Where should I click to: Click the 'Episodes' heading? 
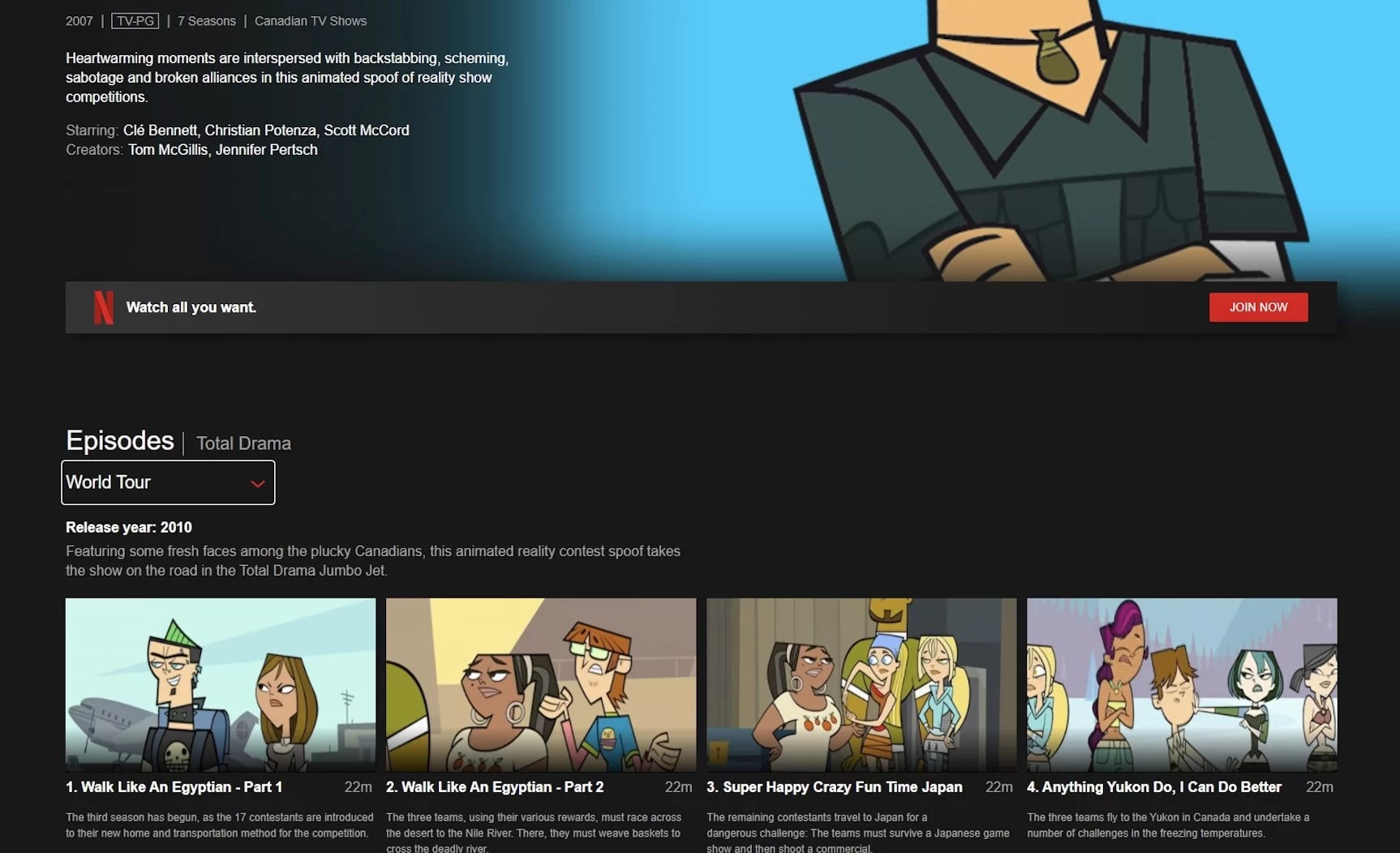click(120, 440)
